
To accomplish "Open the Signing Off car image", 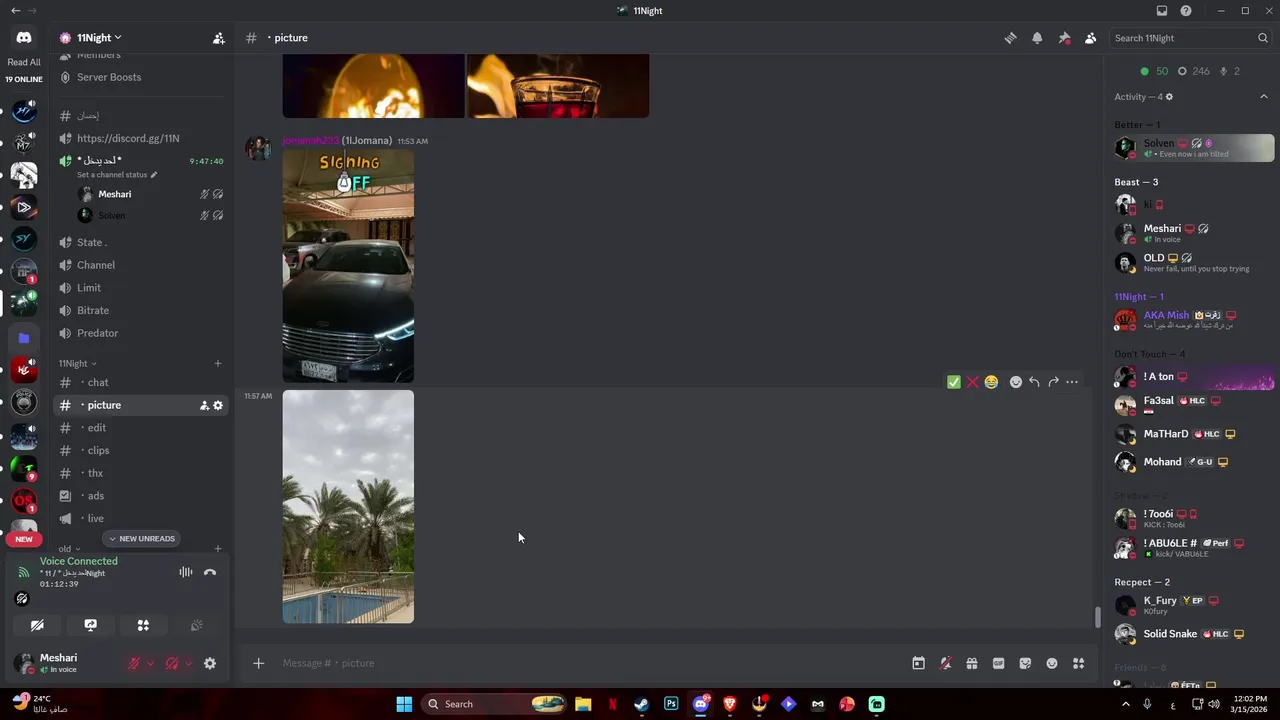I will pos(348,266).
